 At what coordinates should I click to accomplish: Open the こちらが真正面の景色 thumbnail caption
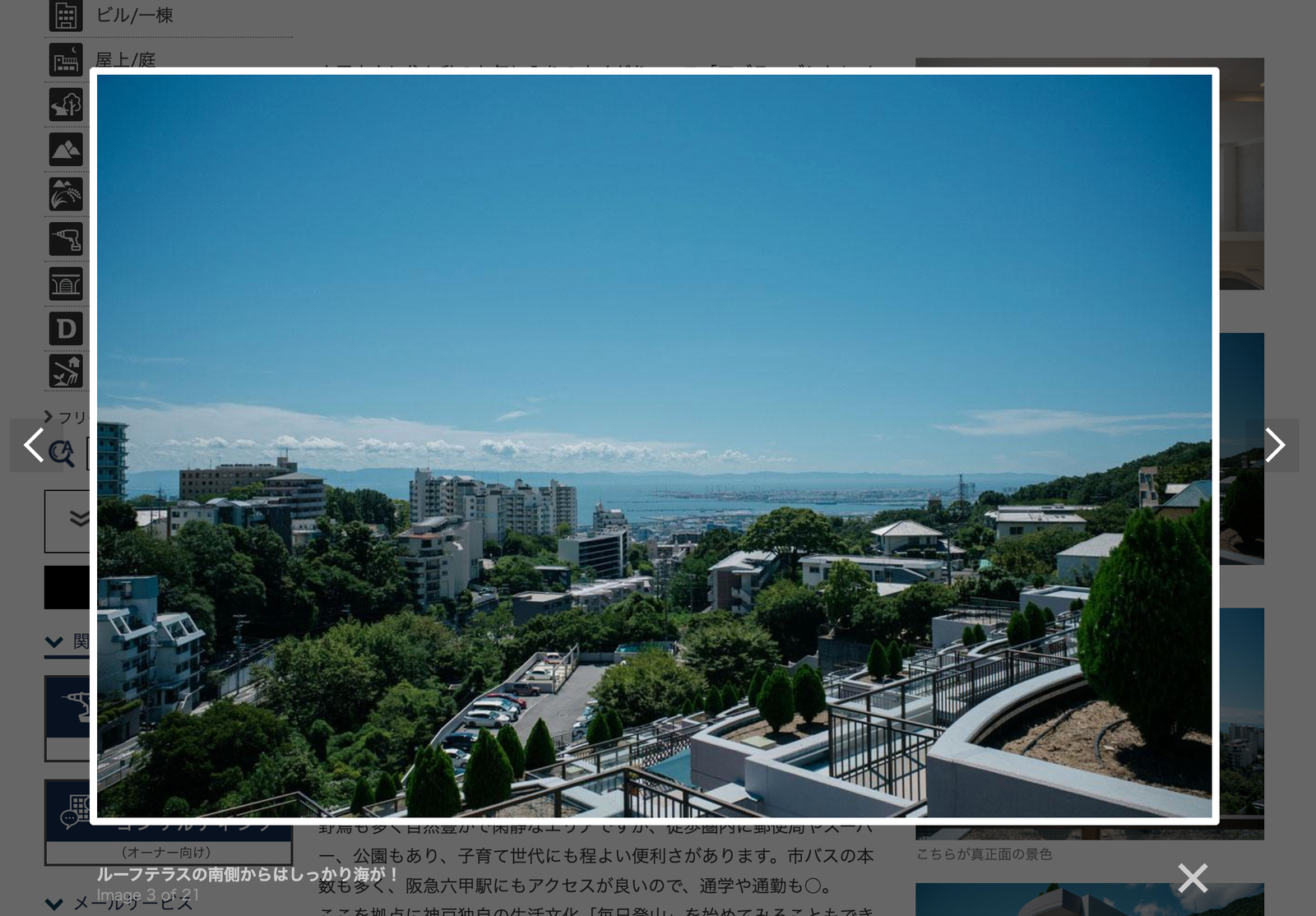984,854
